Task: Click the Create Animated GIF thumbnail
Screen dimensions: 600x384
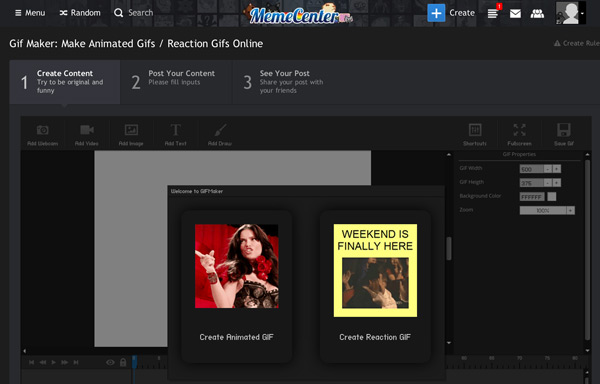Action: [237, 266]
